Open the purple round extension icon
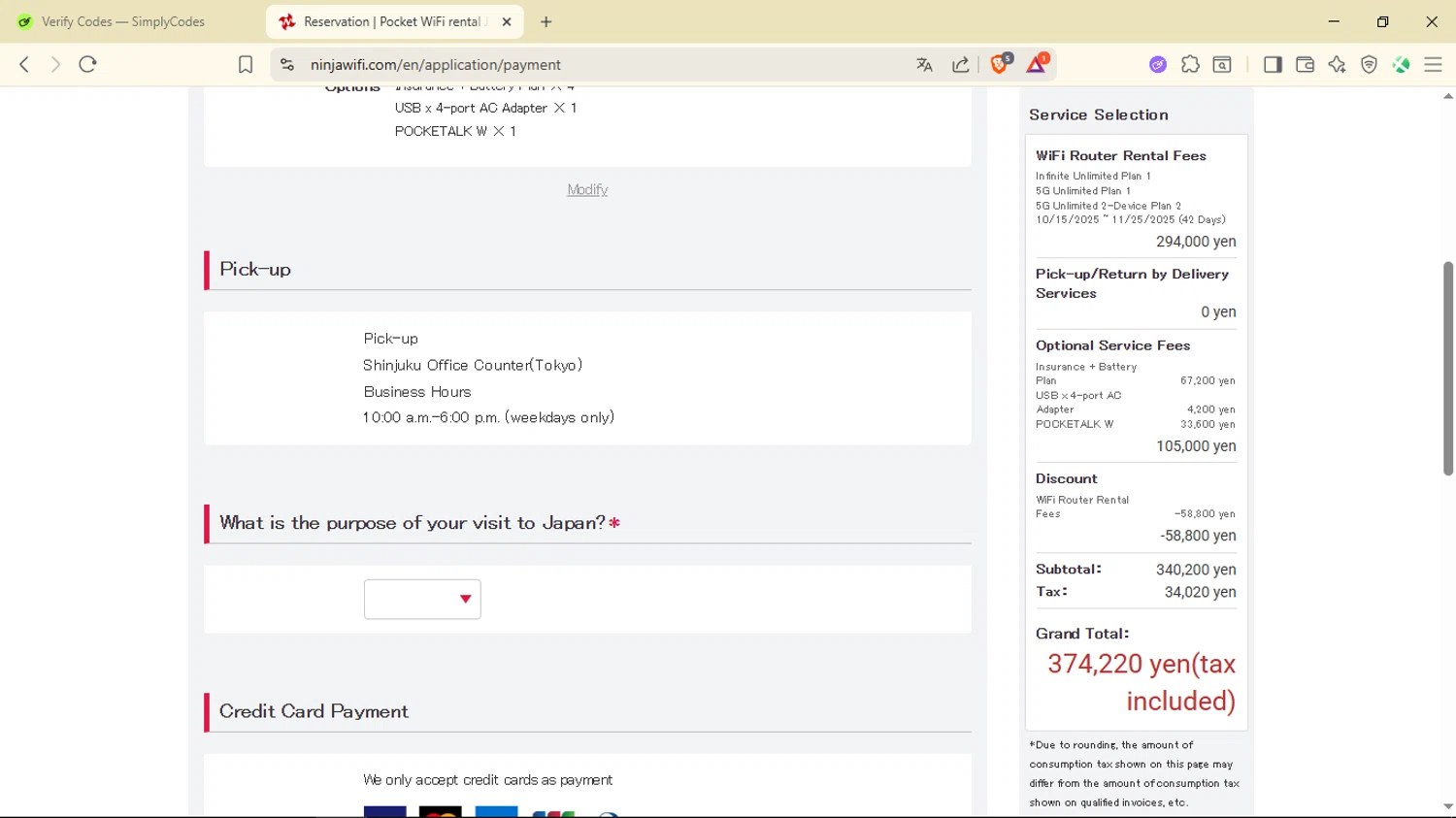Screen dimensions: 1456x818 pos(1158,65)
